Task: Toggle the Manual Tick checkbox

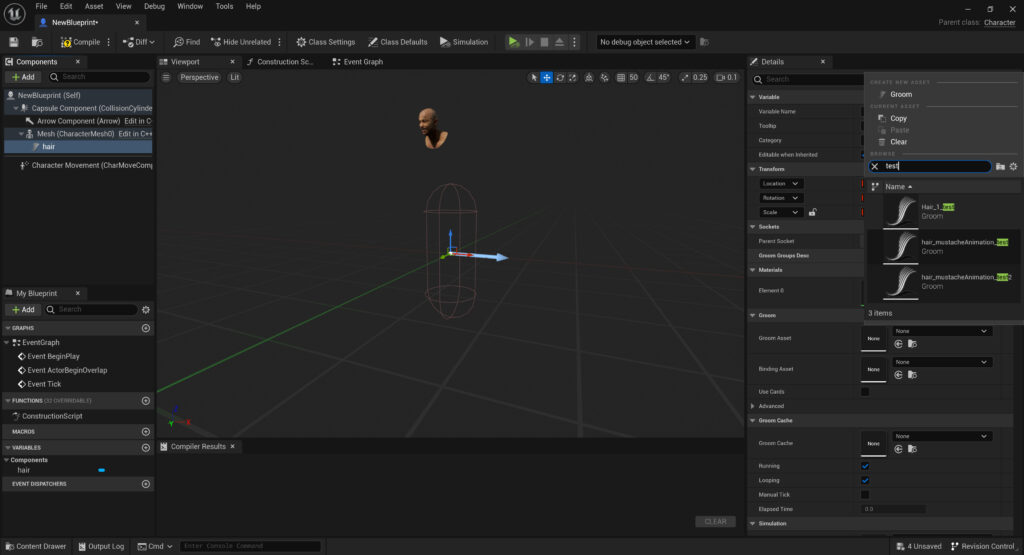Action: [865, 494]
